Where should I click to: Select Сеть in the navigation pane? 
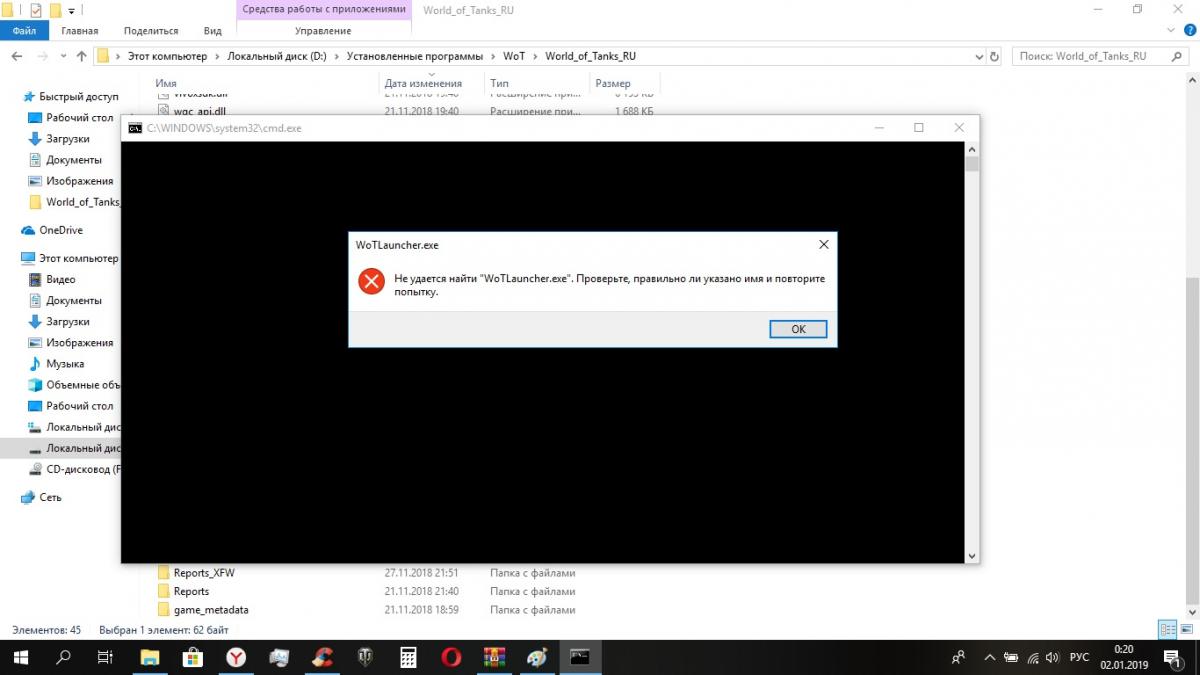click(50, 497)
